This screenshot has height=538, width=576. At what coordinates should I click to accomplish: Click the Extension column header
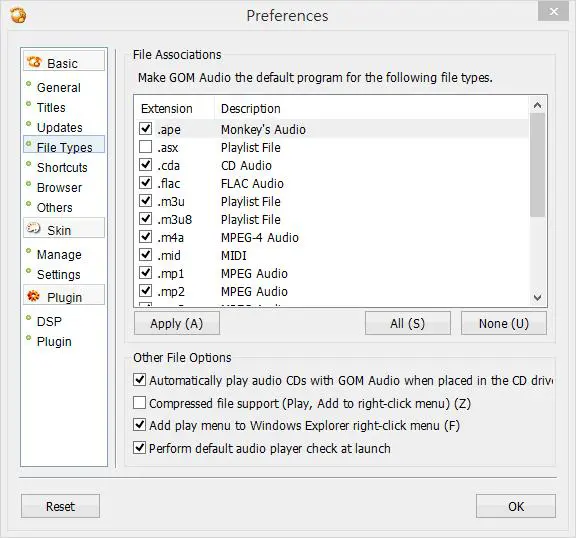pyautogui.click(x=166, y=109)
